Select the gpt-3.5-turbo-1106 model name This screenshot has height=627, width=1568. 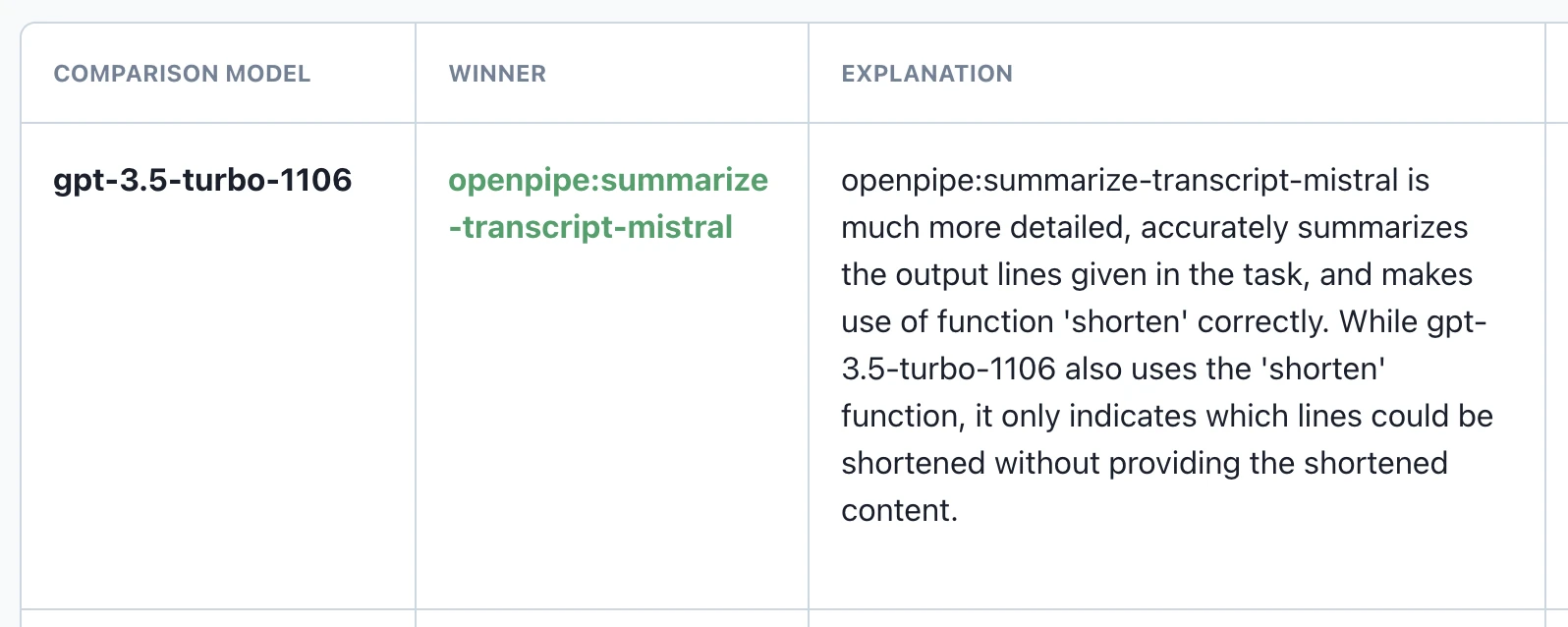[x=202, y=180]
